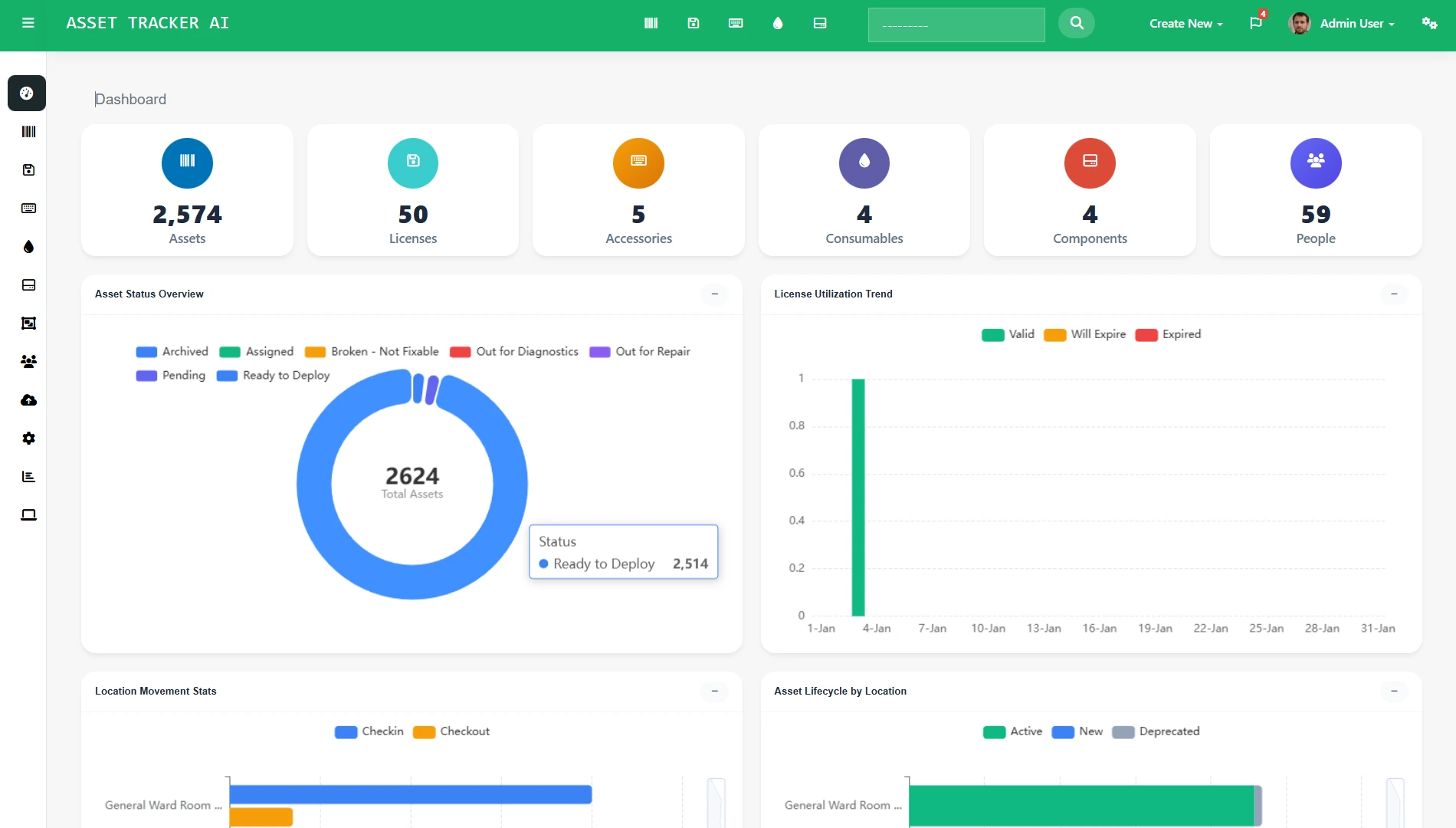Open the hamburger menu in header
This screenshot has height=828, width=1456.
tap(28, 23)
